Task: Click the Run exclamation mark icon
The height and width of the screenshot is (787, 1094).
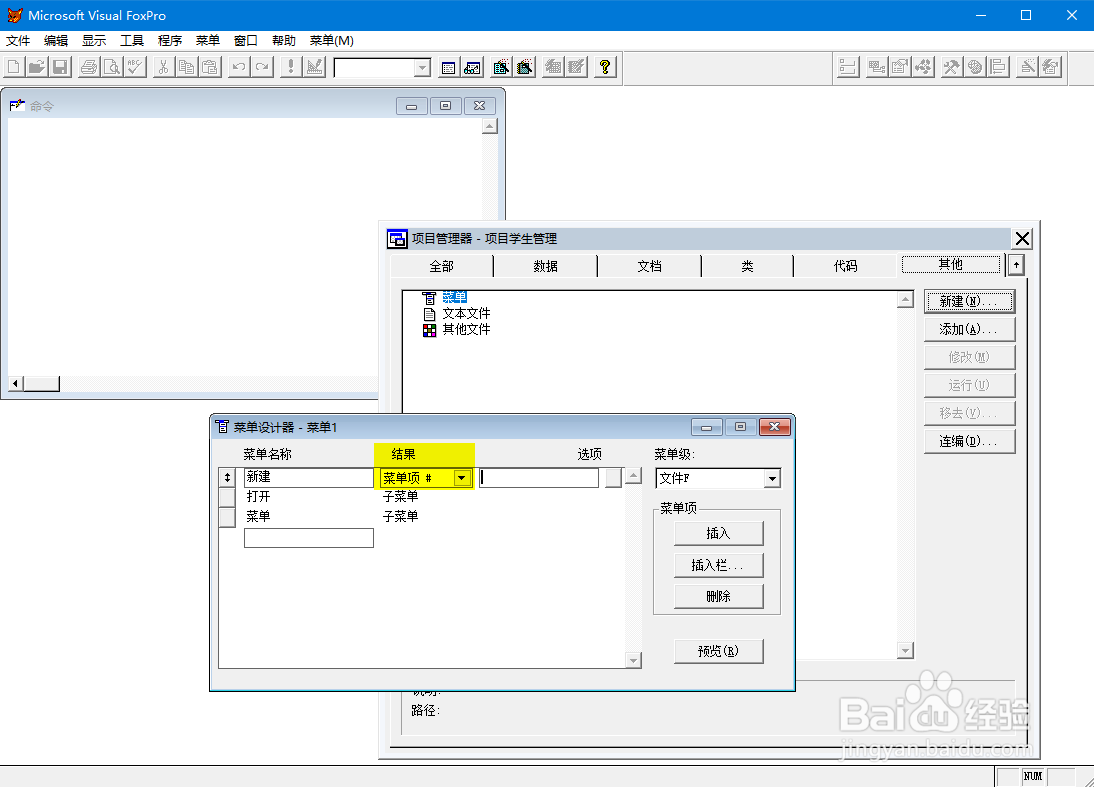Action: (x=291, y=67)
